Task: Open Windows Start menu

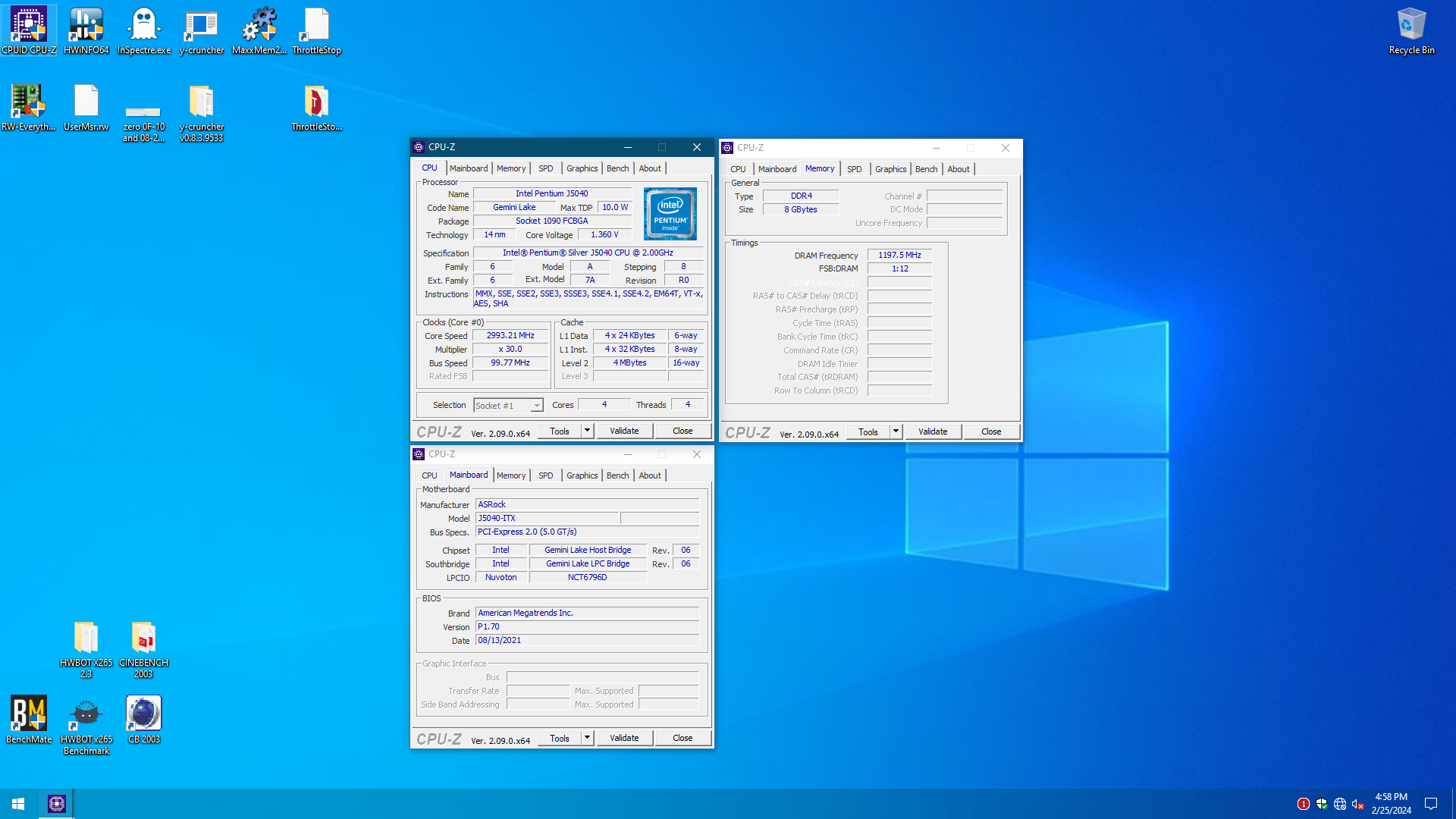Action: 18,804
